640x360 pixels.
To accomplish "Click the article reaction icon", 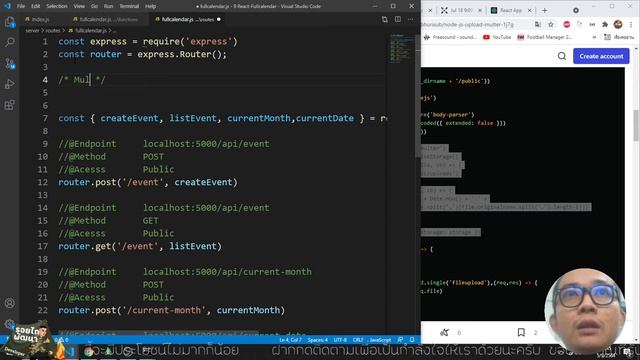I will coord(444,332).
